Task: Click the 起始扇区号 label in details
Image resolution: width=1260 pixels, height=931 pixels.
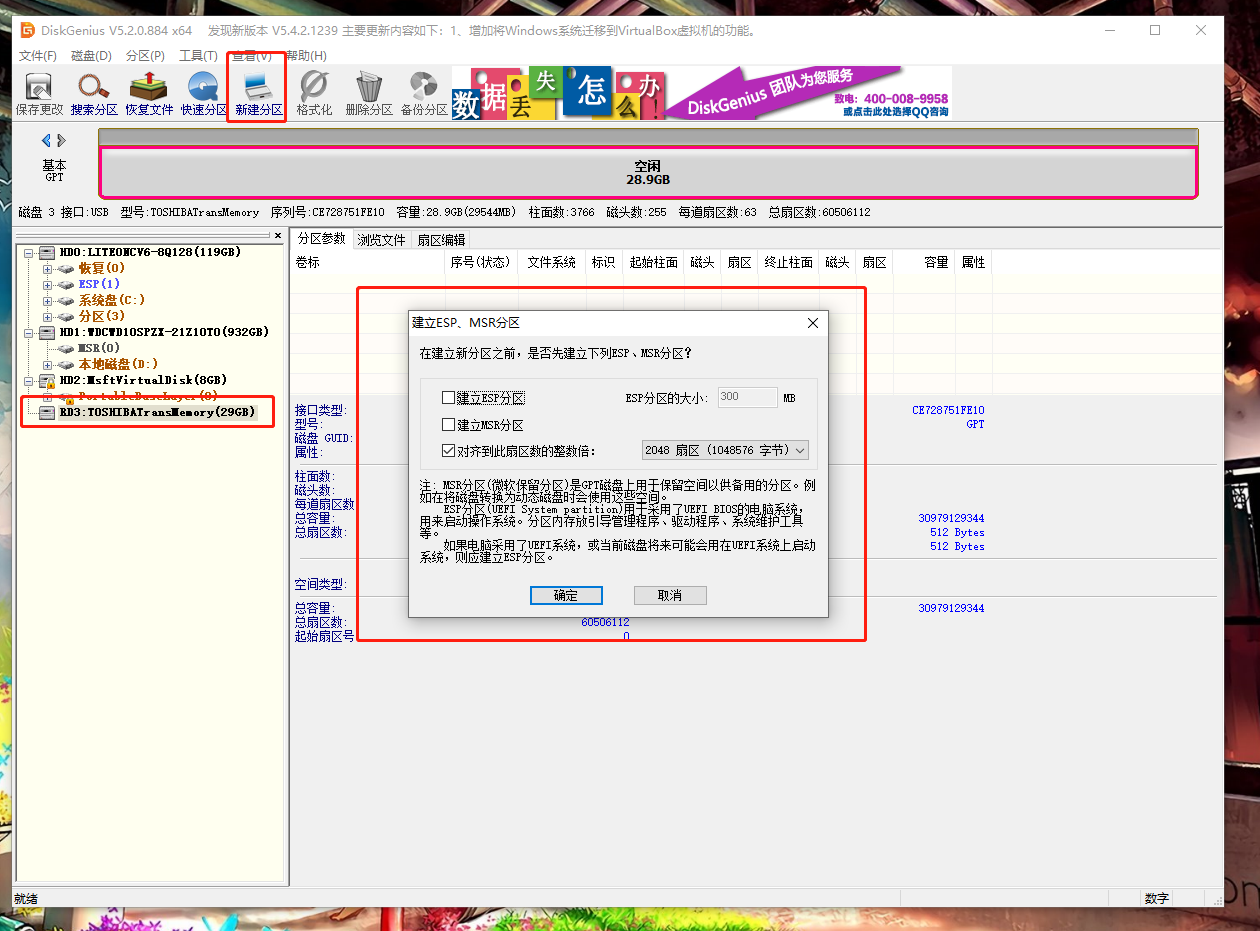Action: pyautogui.click(x=325, y=636)
